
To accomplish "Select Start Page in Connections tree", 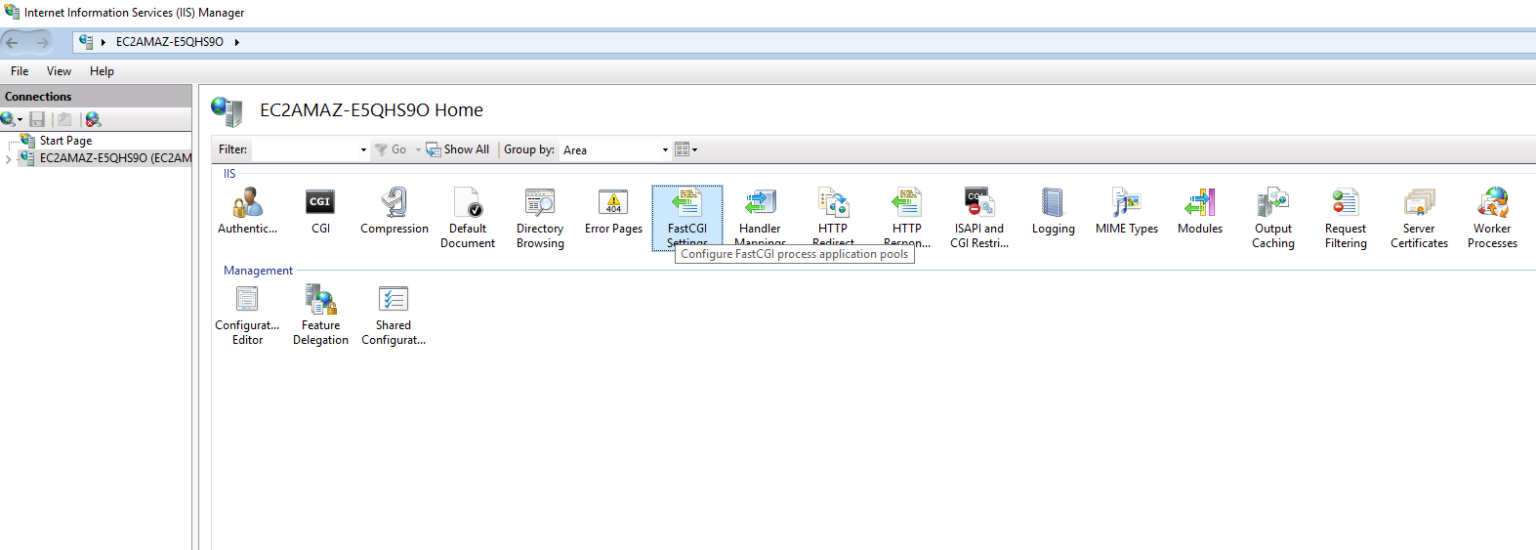I will (x=65, y=141).
